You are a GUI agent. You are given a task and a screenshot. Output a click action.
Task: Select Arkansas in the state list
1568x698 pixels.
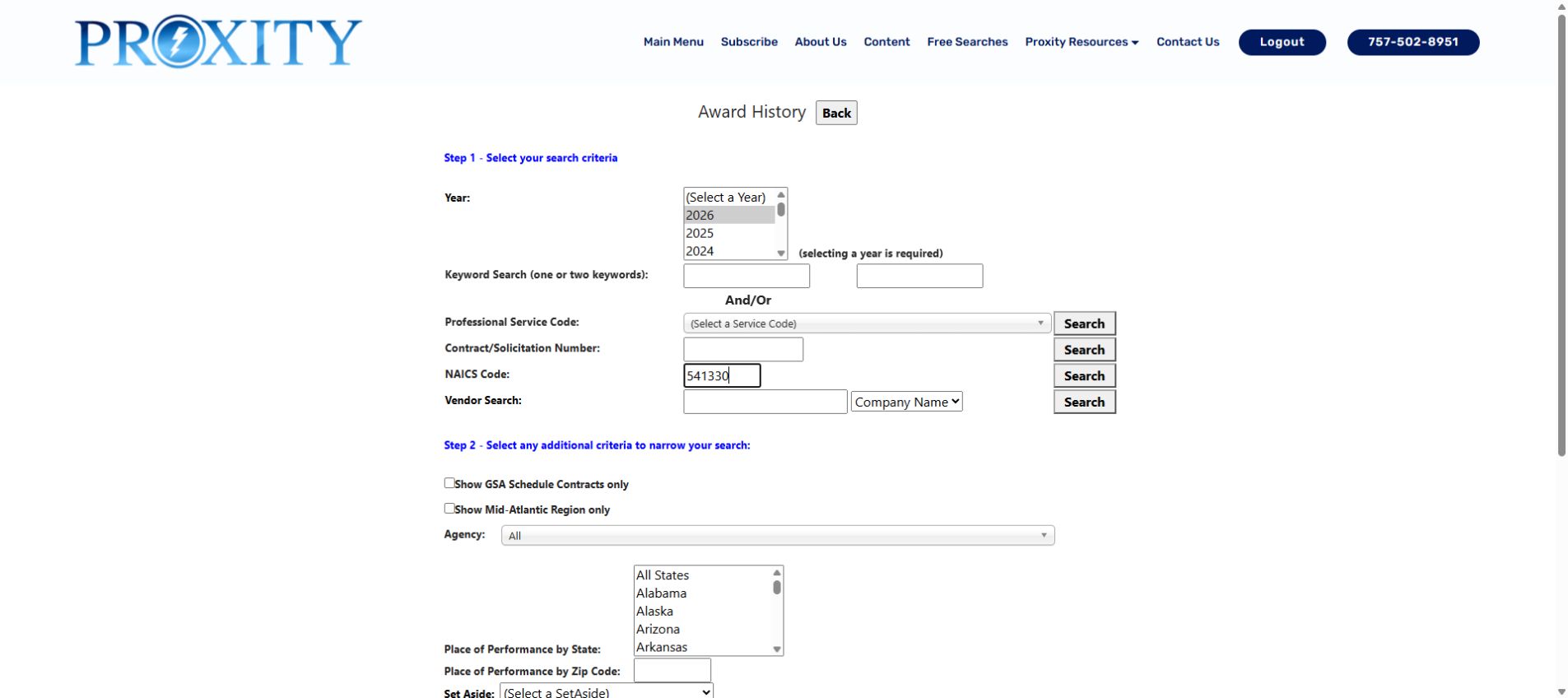(703, 647)
